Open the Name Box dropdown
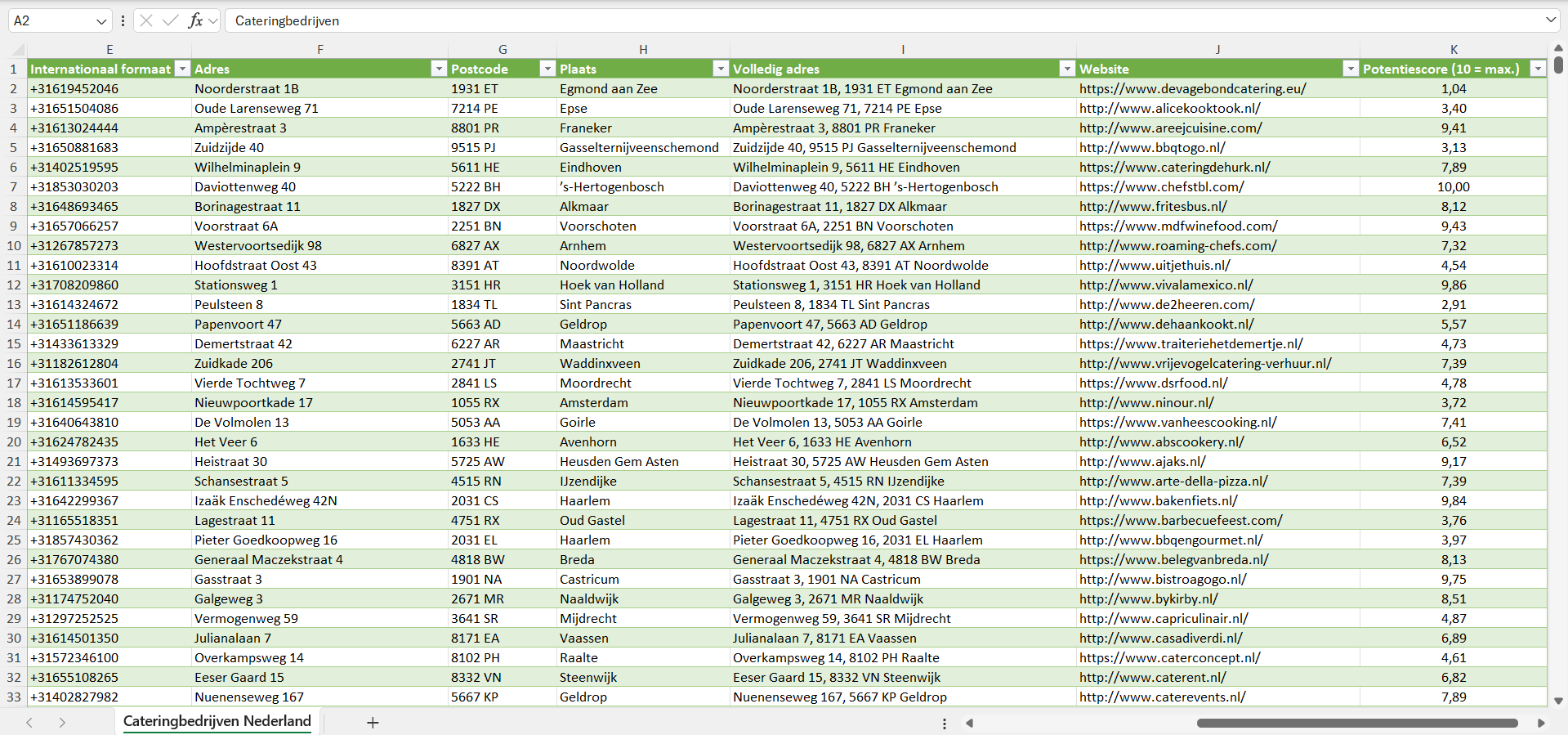 click(x=101, y=20)
